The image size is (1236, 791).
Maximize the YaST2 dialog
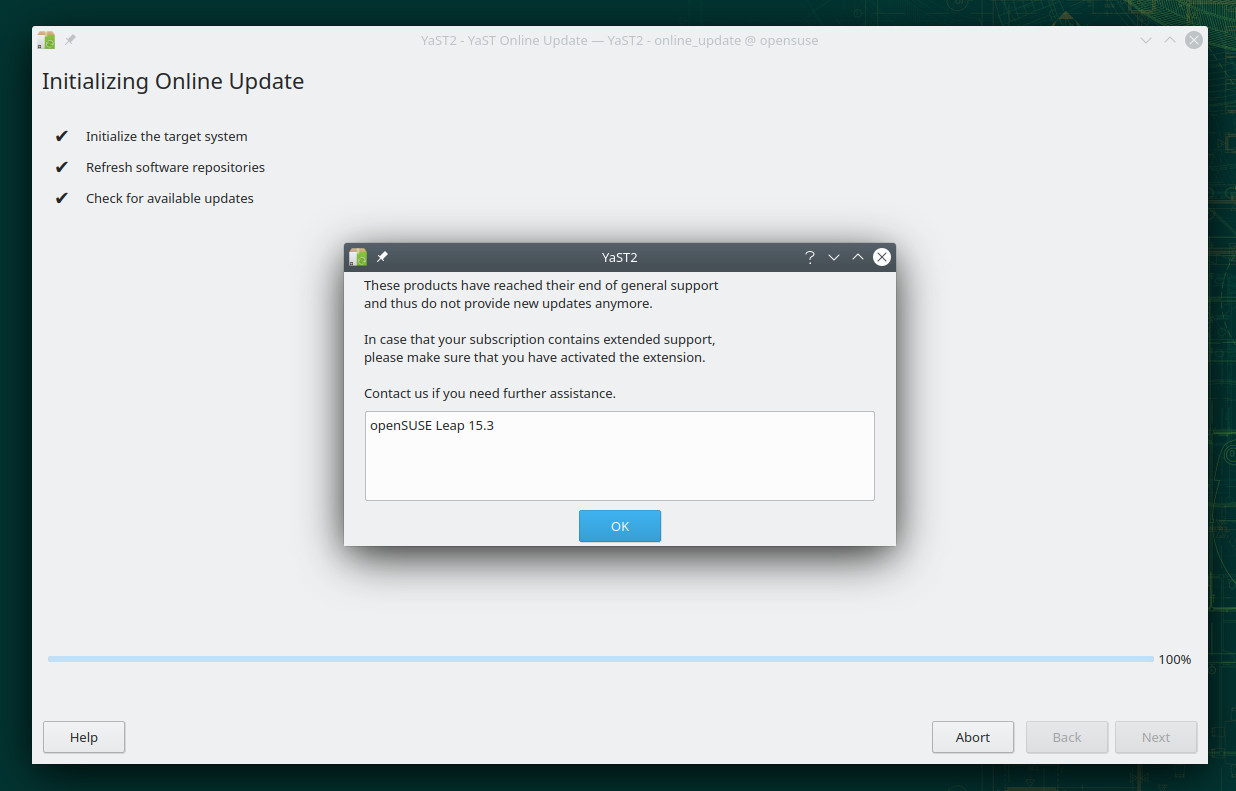pyautogui.click(x=858, y=257)
